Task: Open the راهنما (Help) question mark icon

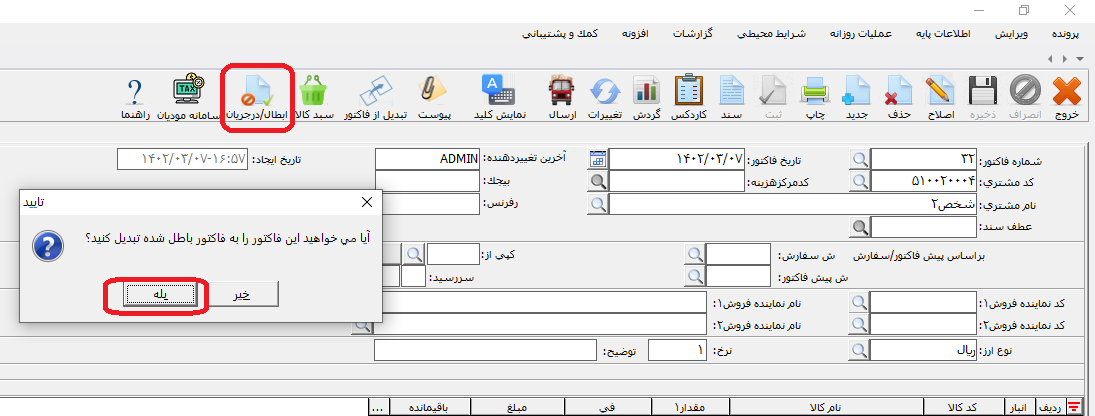Action: pyautogui.click(x=133, y=96)
